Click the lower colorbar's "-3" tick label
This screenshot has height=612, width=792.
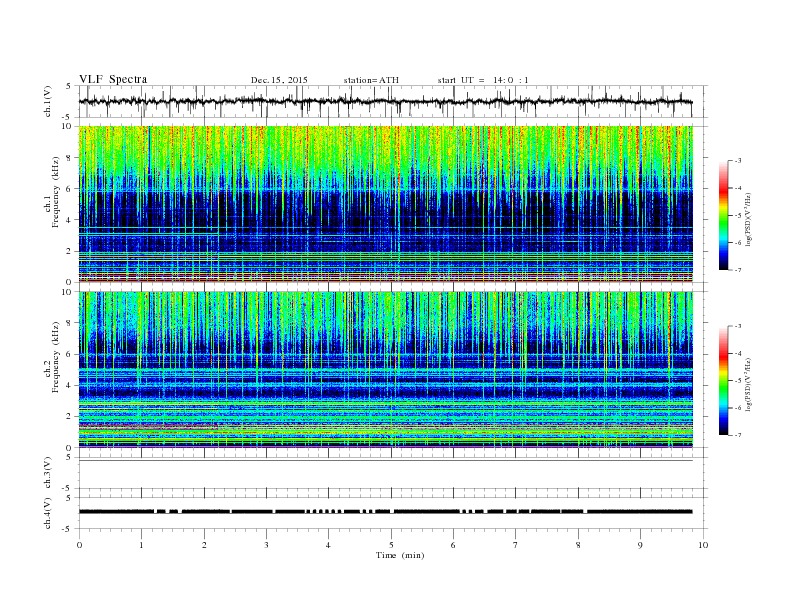click(x=738, y=327)
